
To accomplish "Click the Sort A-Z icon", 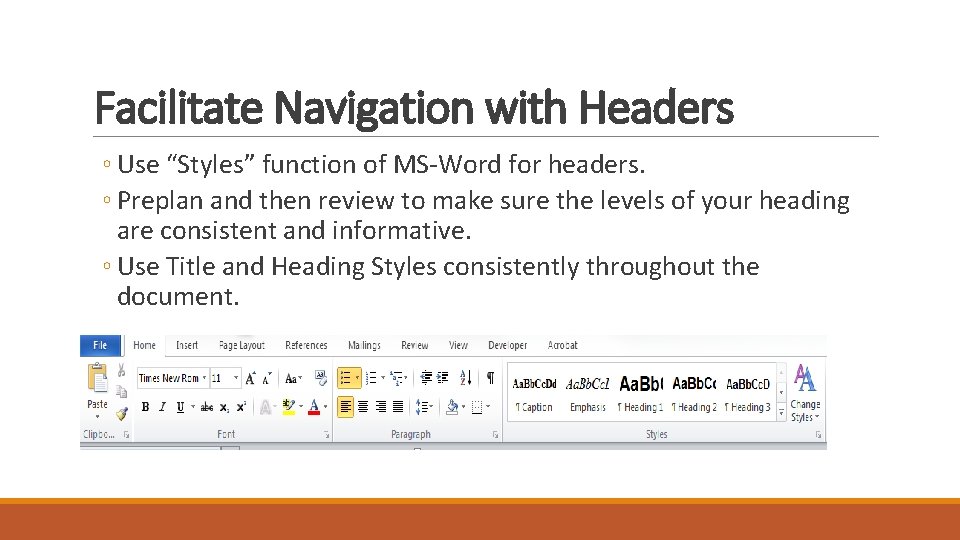I will click(465, 378).
